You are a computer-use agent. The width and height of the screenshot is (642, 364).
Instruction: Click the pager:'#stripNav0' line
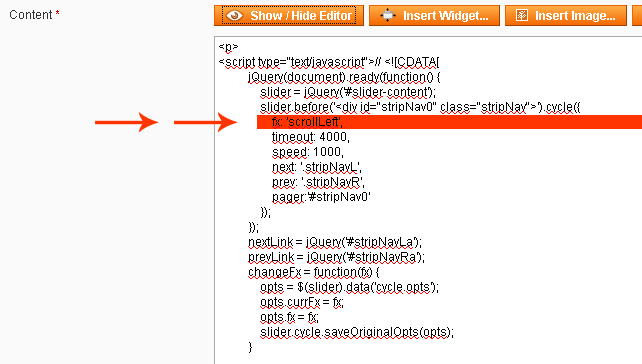pyautogui.click(x=321, y=197)
